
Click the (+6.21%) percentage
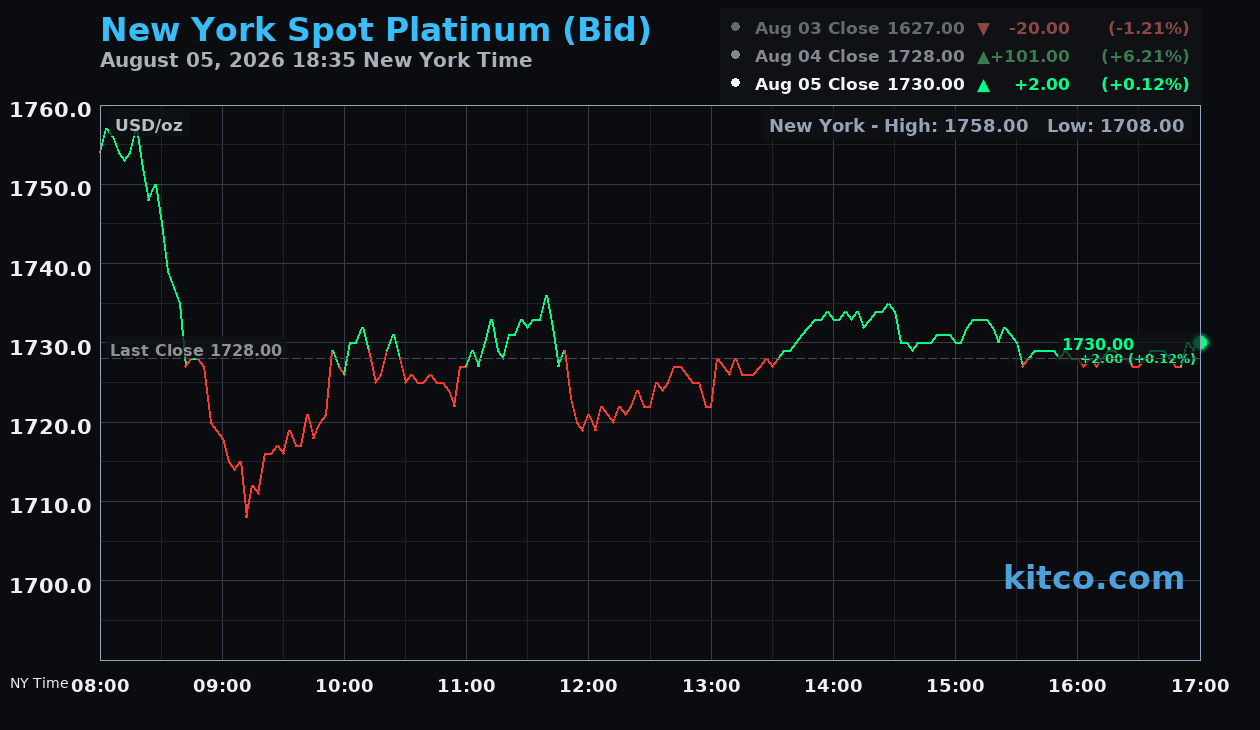point(1145,56)
